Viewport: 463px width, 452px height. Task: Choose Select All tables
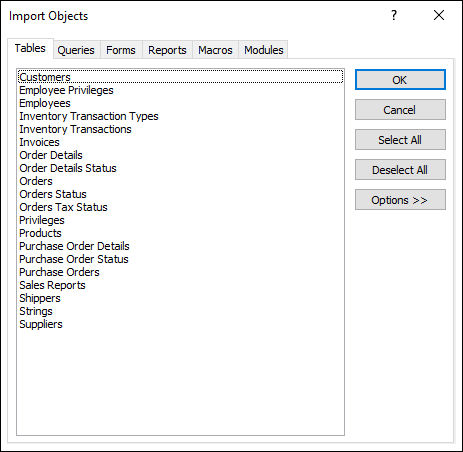click(x=400, y=140)
